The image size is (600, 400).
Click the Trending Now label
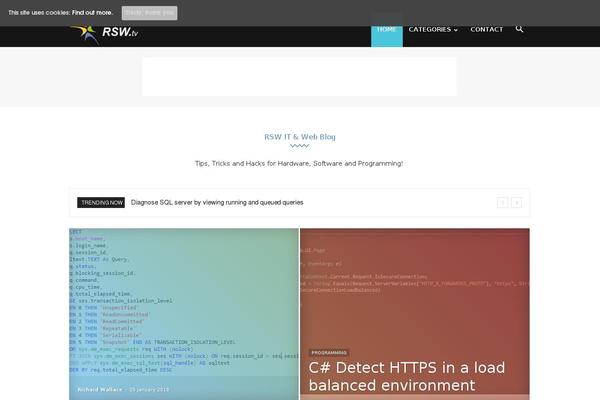tap(101, 202)
